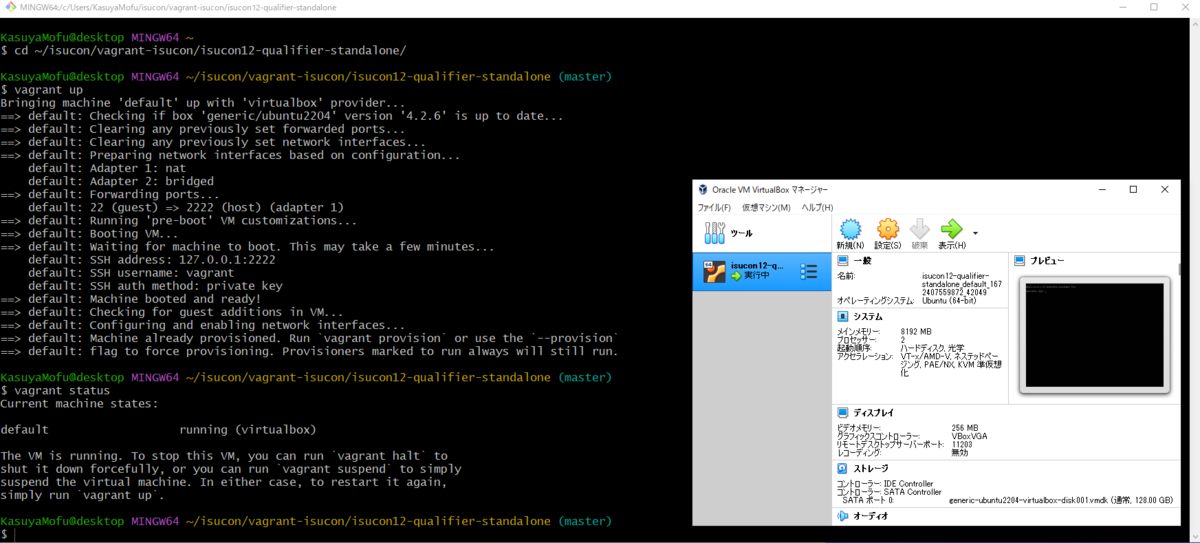Click the Storage (ストレージ) section icon

tap(843, 467)
